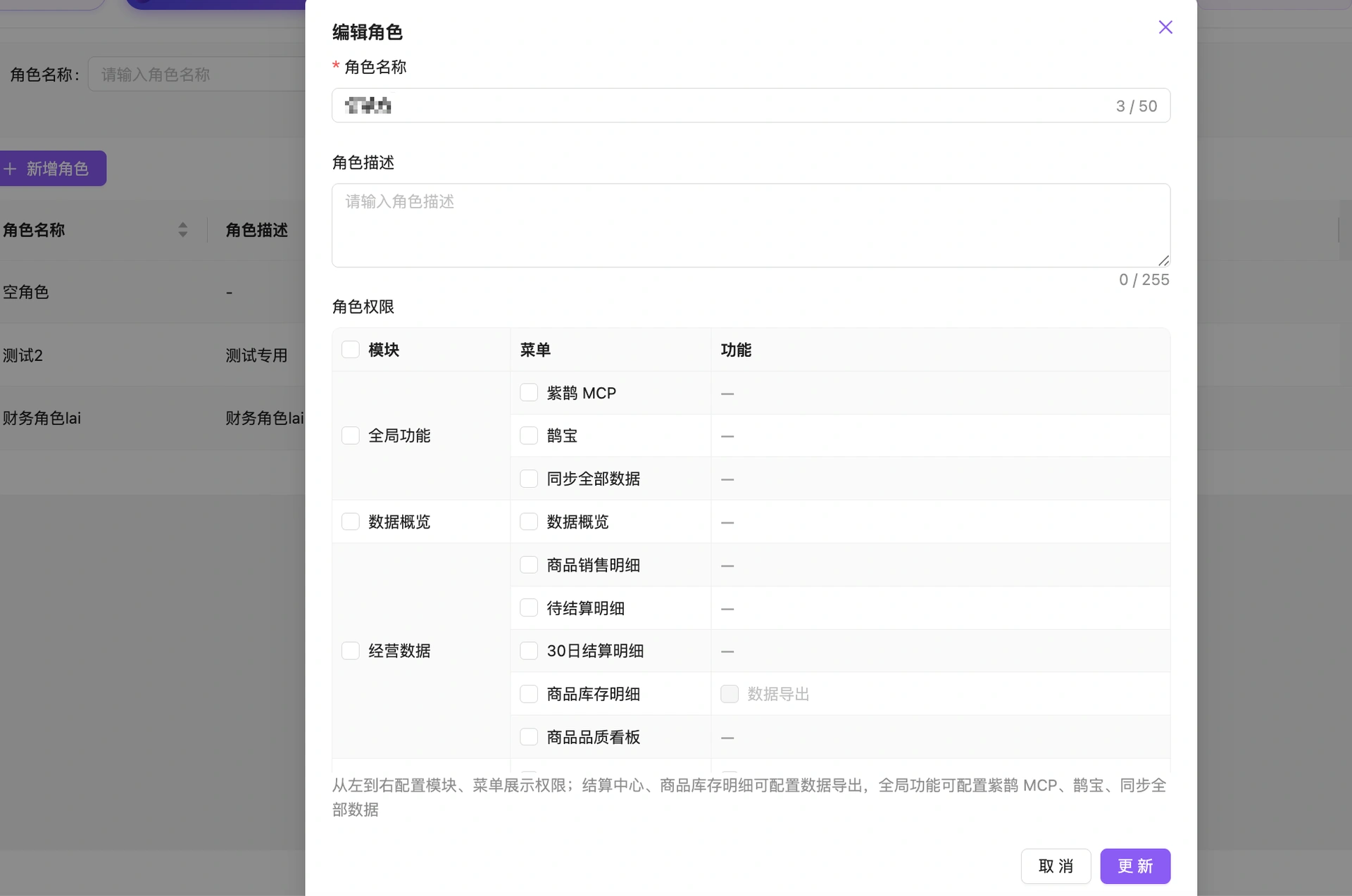Click the 角色名称 search field in background

[x=197, y=75]
